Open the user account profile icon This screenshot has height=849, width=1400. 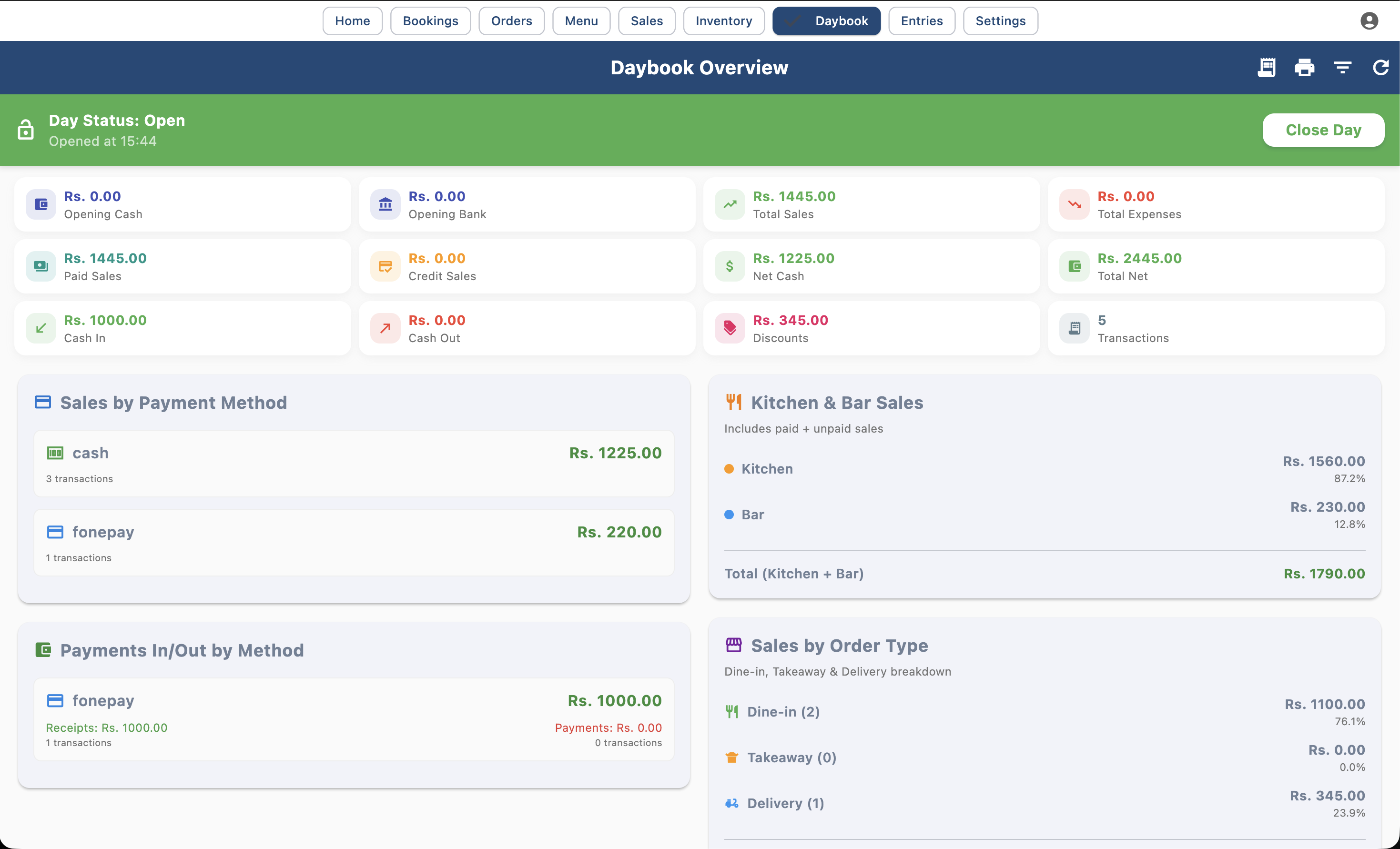point(1370,21)
